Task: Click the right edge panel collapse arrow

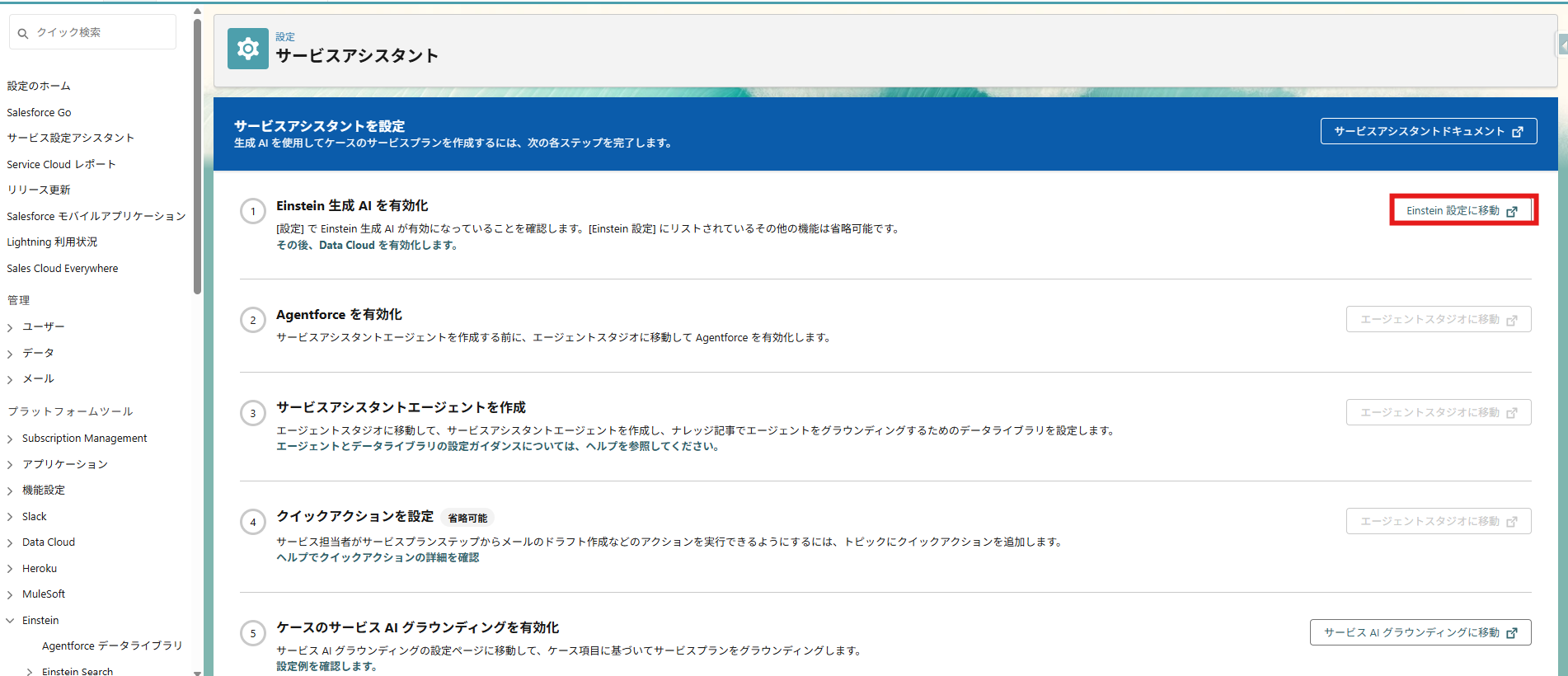Action: point(1562,46)
